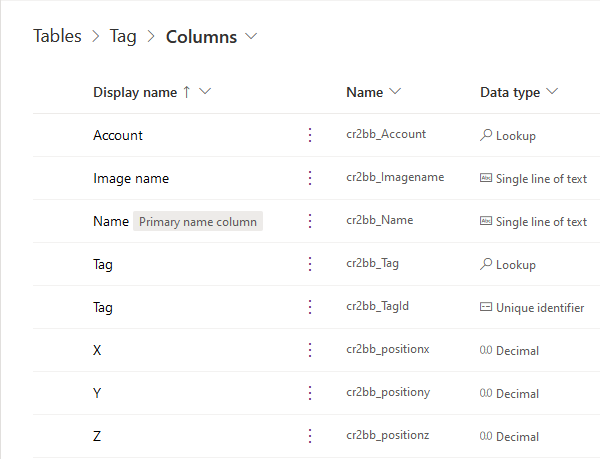600x459 pixels.
Task: Click the Decimal icon in the Y row
Action: [486, 394]
